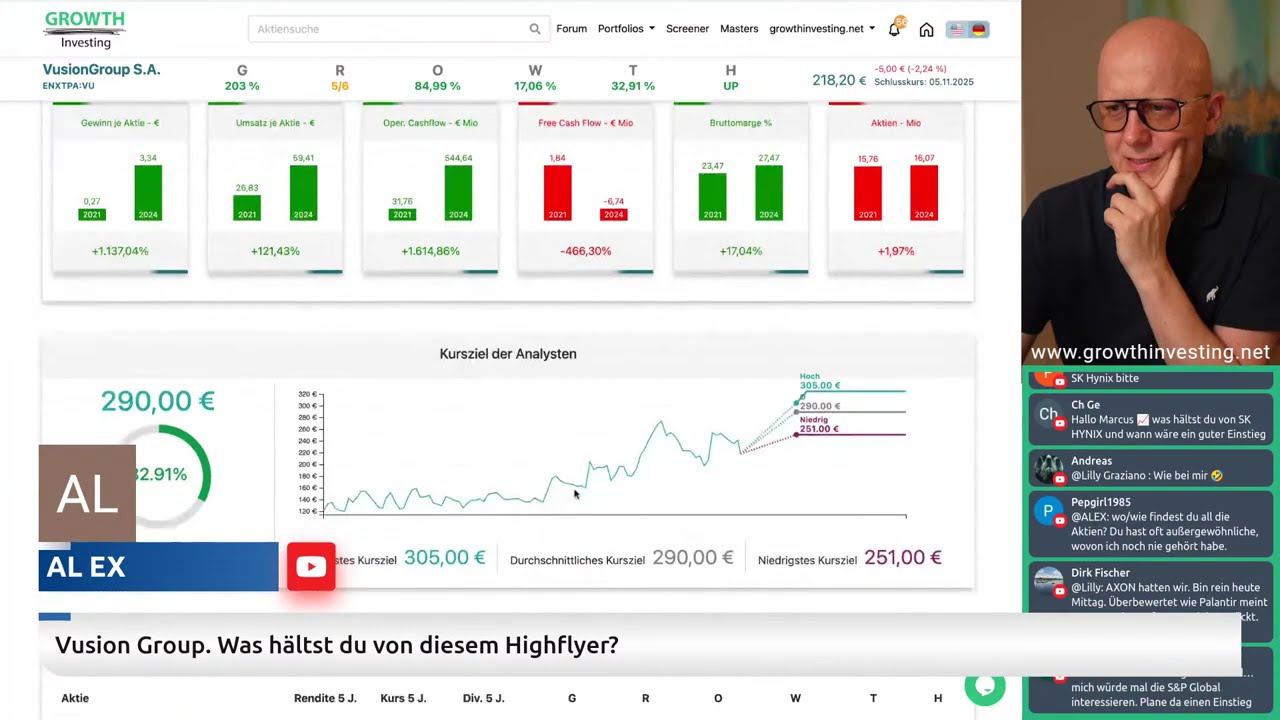This screenshot has height=720, width=1280.
Task: Open the notifications bell
Action: [894, 29]
